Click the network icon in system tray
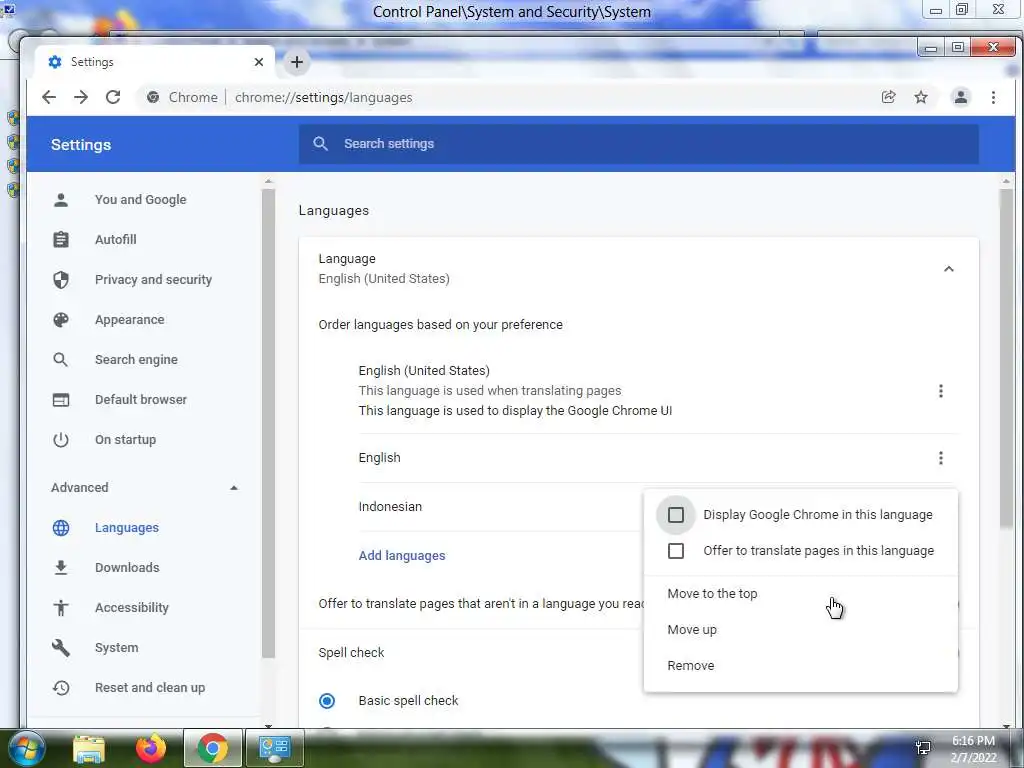1024x768 pixels. click(923, 748)
